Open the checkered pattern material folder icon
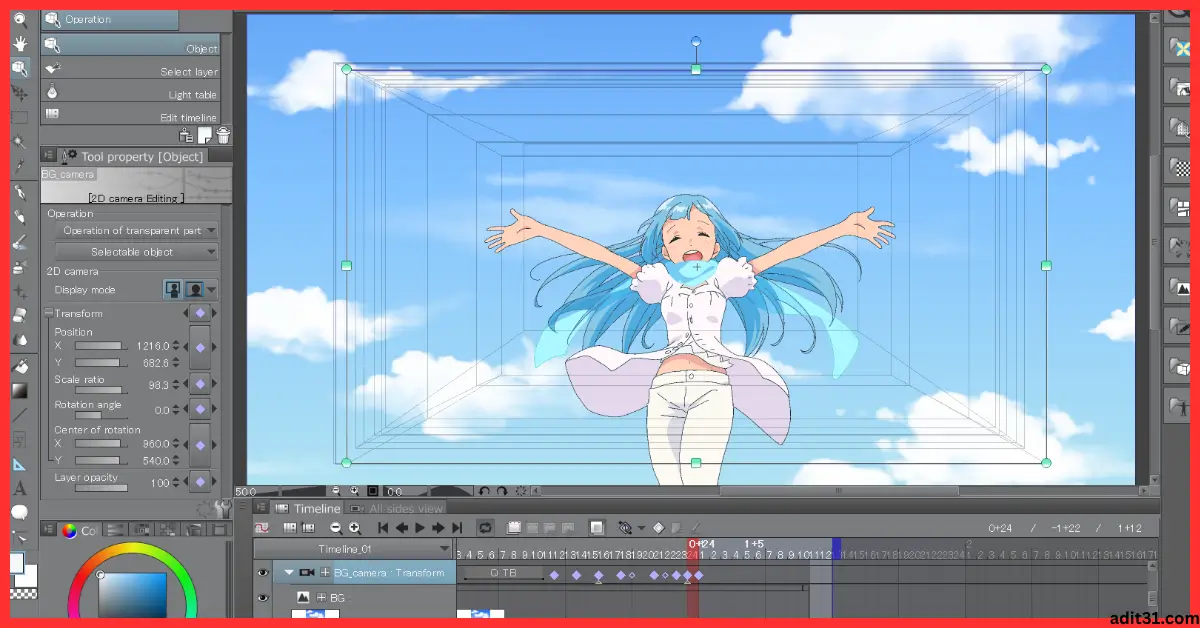This screenshot has width=1200, height=628. (1180, 168)
